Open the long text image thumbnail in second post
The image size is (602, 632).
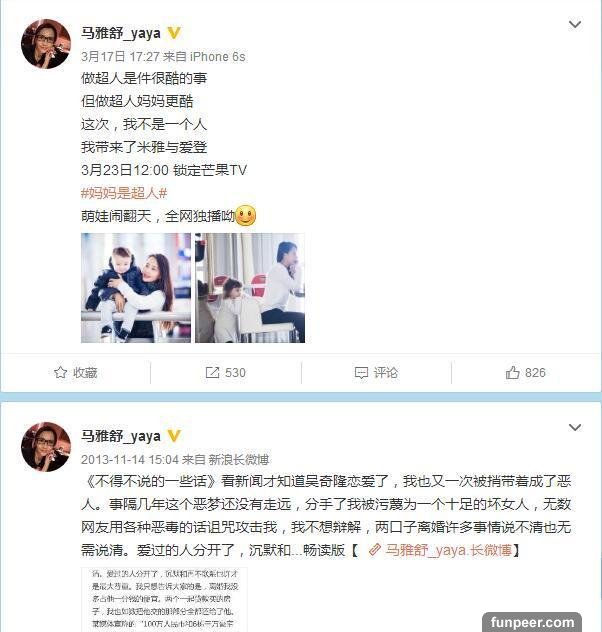coord(164,600)
